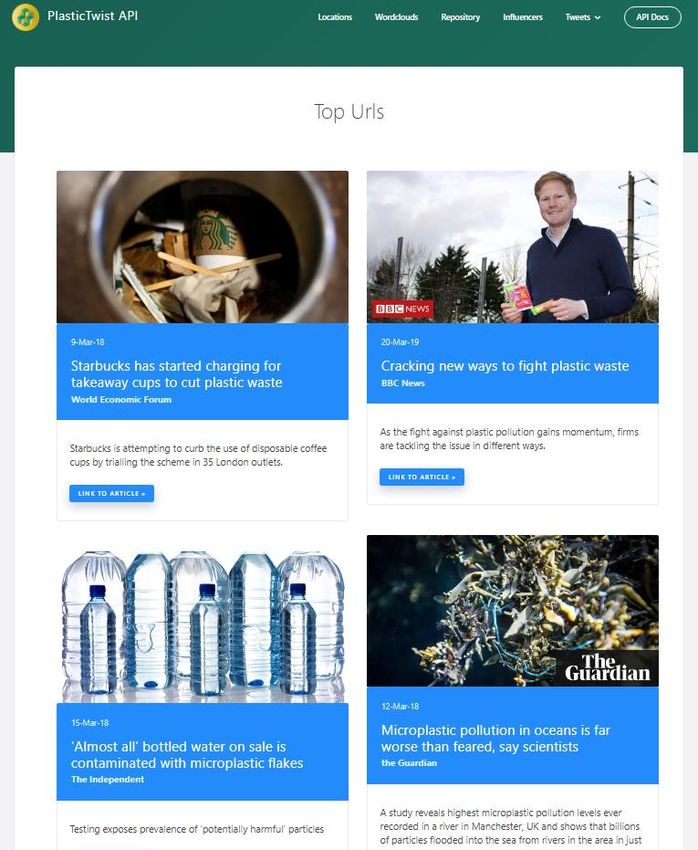
Task: Expand the Tweets dropdown menu
Action: 583,17
